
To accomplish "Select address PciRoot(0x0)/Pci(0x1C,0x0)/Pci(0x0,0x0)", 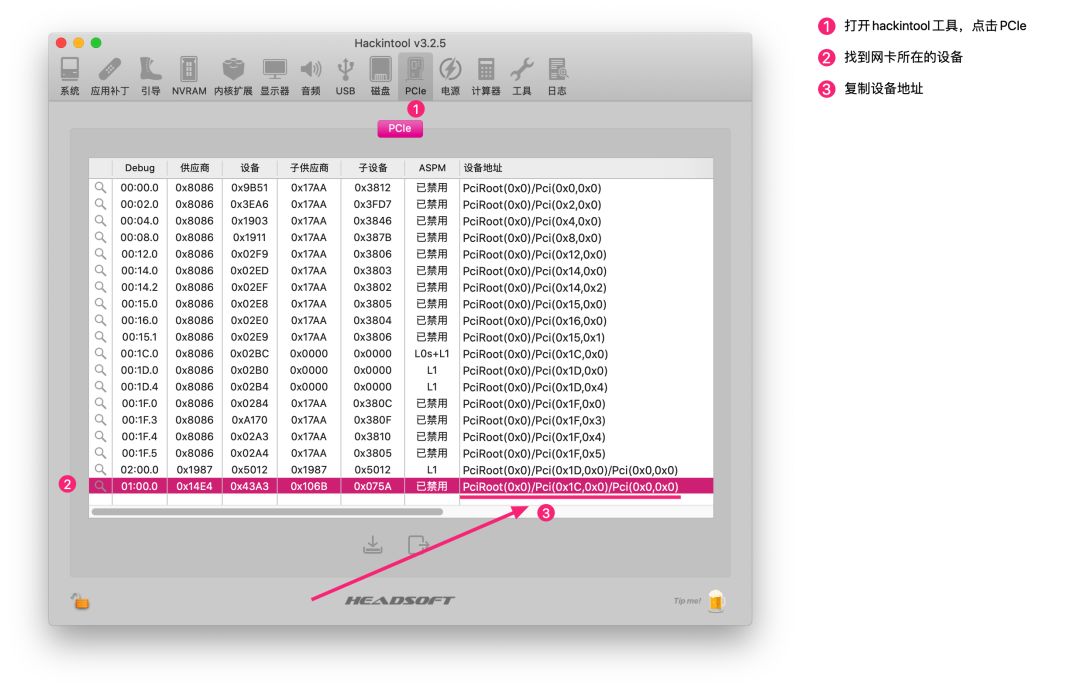I will 570,486.
